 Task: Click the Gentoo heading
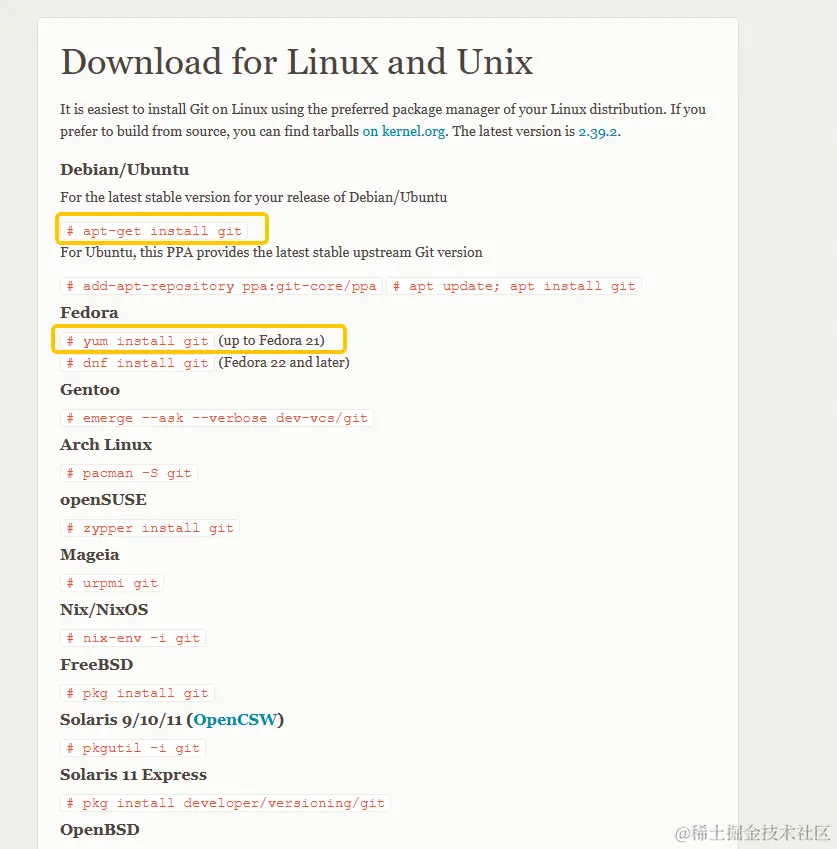pyautogui.click(x=90, y=389)
